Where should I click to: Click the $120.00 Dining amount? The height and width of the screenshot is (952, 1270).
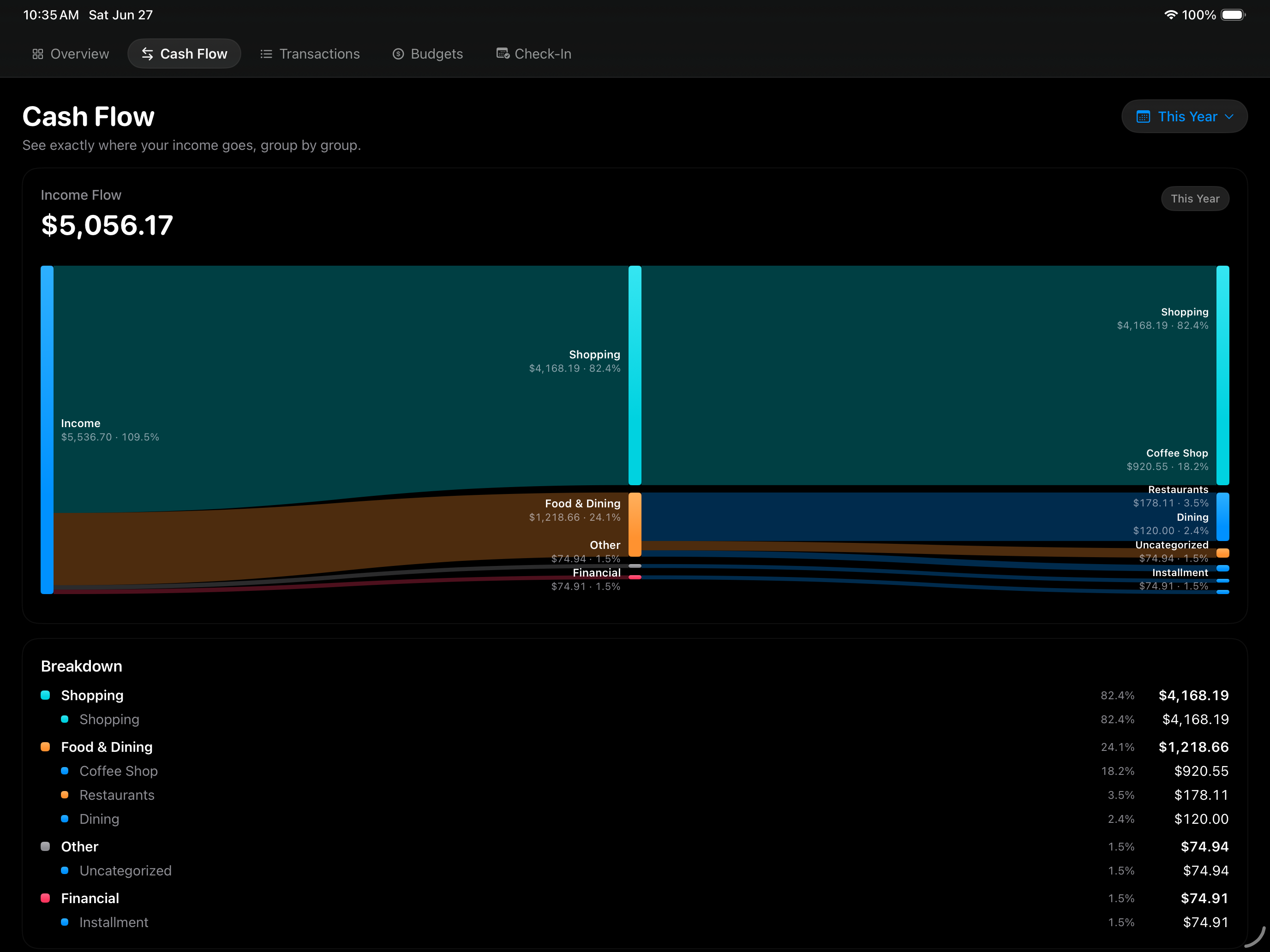click(x=1201, y=820)
